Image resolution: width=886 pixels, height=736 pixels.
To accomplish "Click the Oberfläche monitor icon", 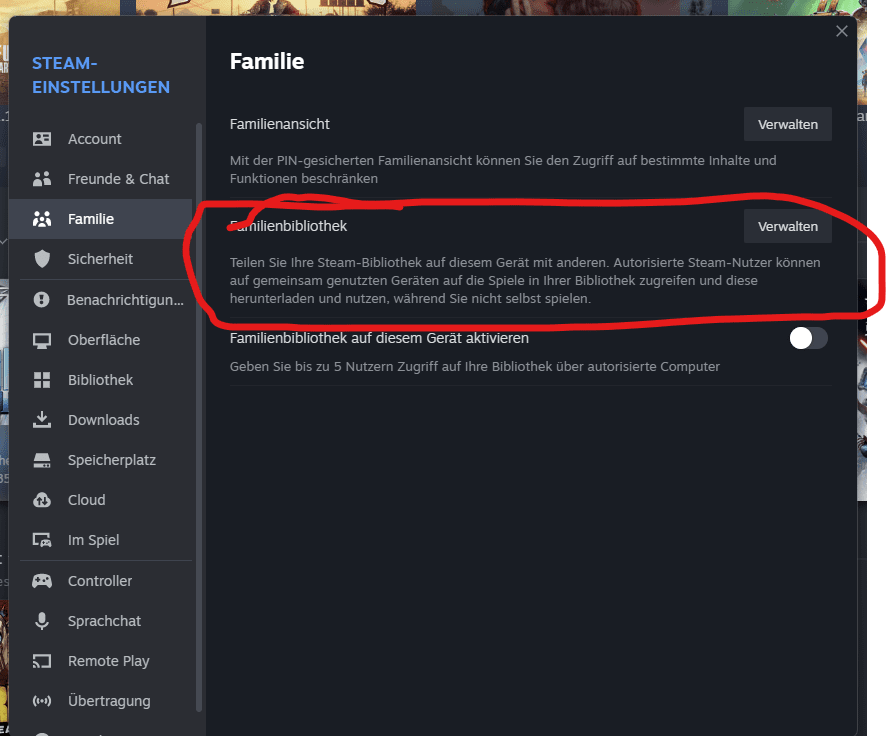I will pyautogui.click(x=42, y=340).
